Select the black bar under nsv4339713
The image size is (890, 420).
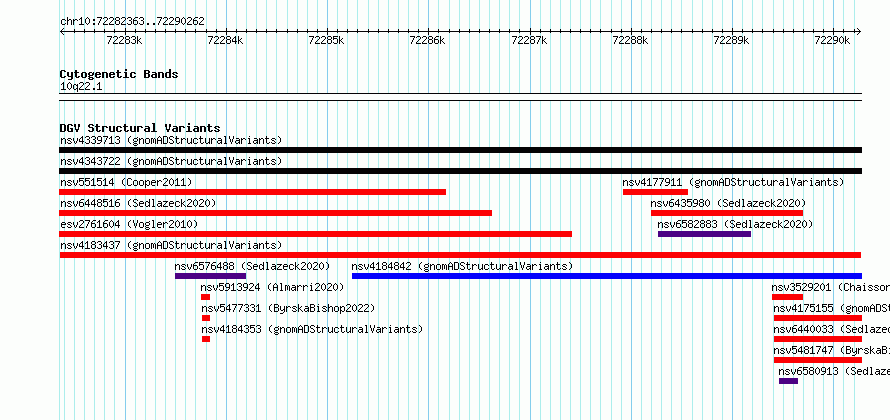pyautogui.click(x=460, y=150)
